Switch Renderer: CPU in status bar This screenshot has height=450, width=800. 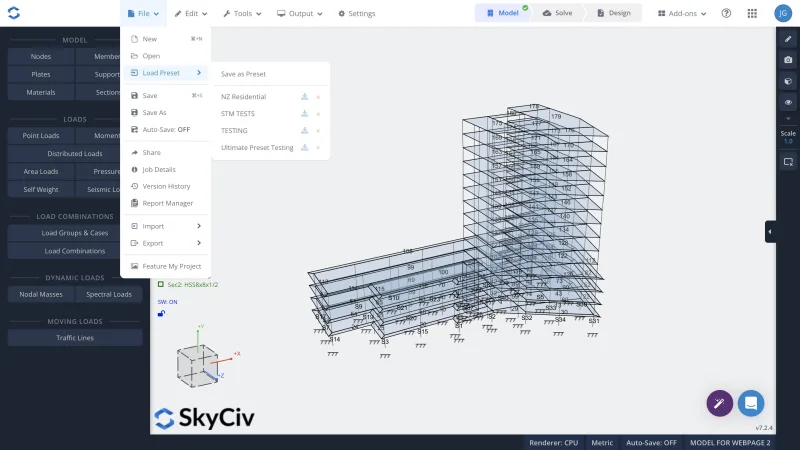point(553,443)
